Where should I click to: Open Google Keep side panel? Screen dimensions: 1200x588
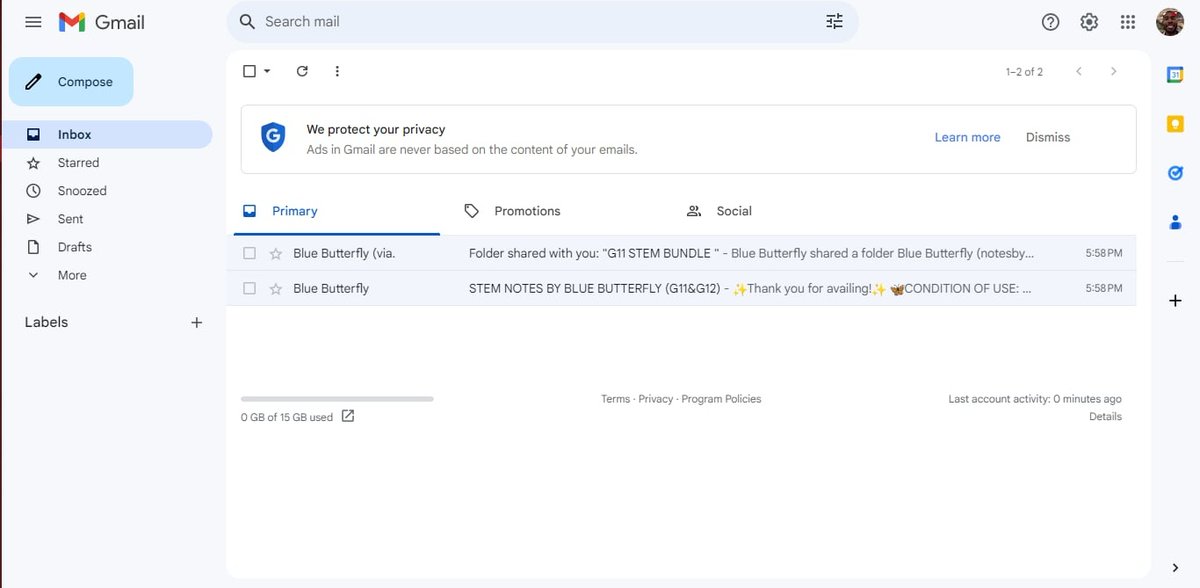click(x=1176, y=124)
